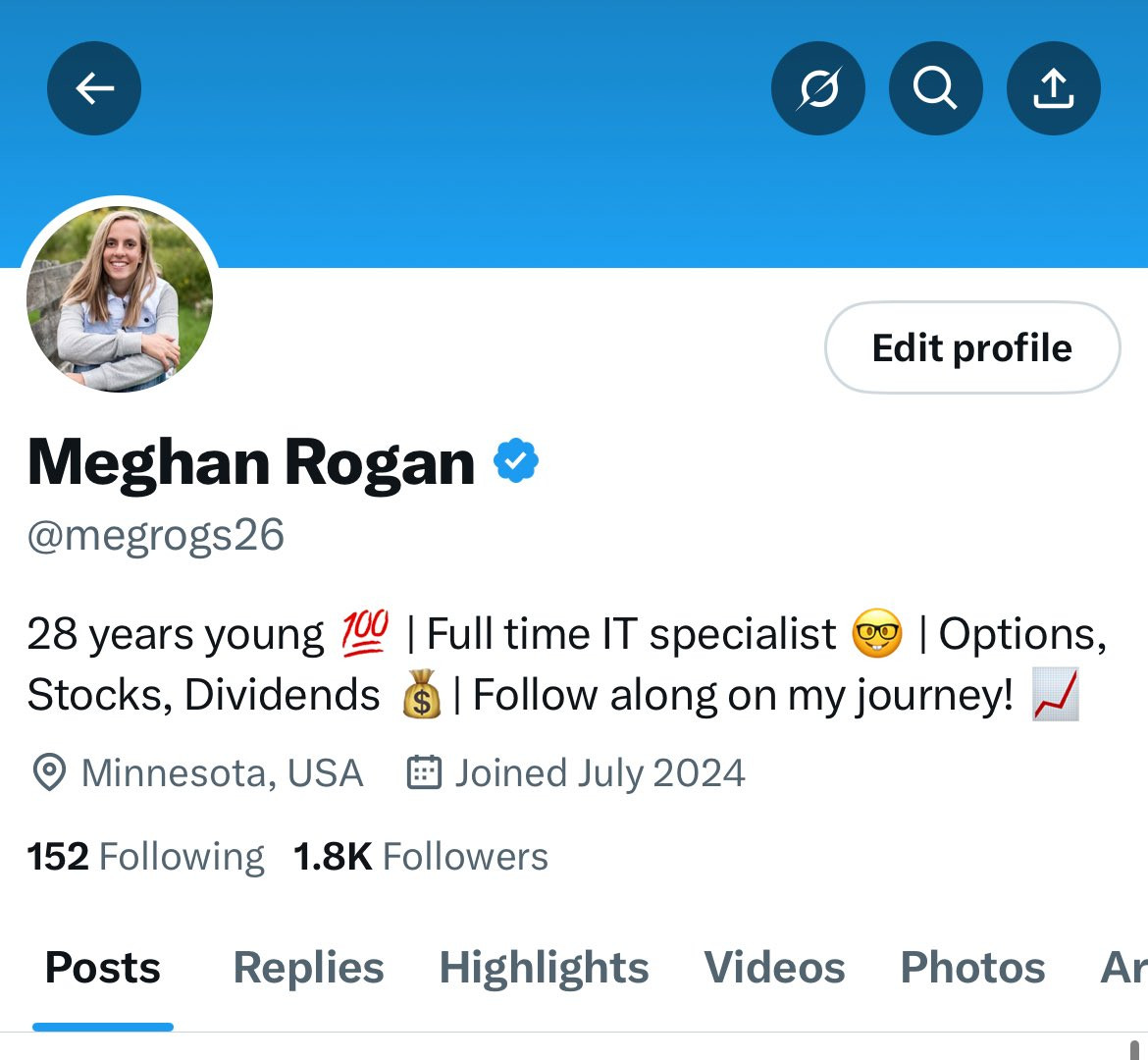This screenshot has height=1060, width=1148.
Task: Open Meghan Rogan's profile picture
Action: coord(120,299)
